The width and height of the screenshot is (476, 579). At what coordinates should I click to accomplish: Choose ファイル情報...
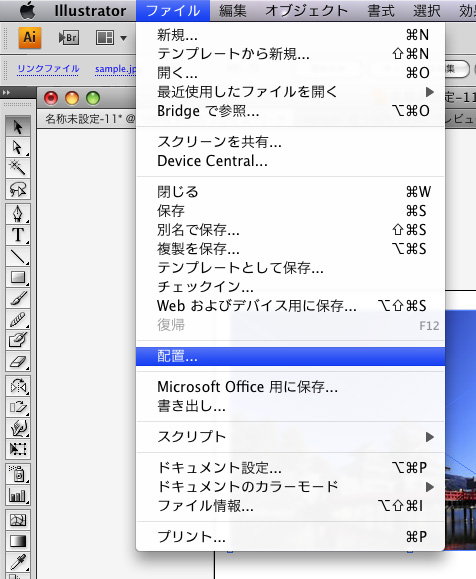290,506
